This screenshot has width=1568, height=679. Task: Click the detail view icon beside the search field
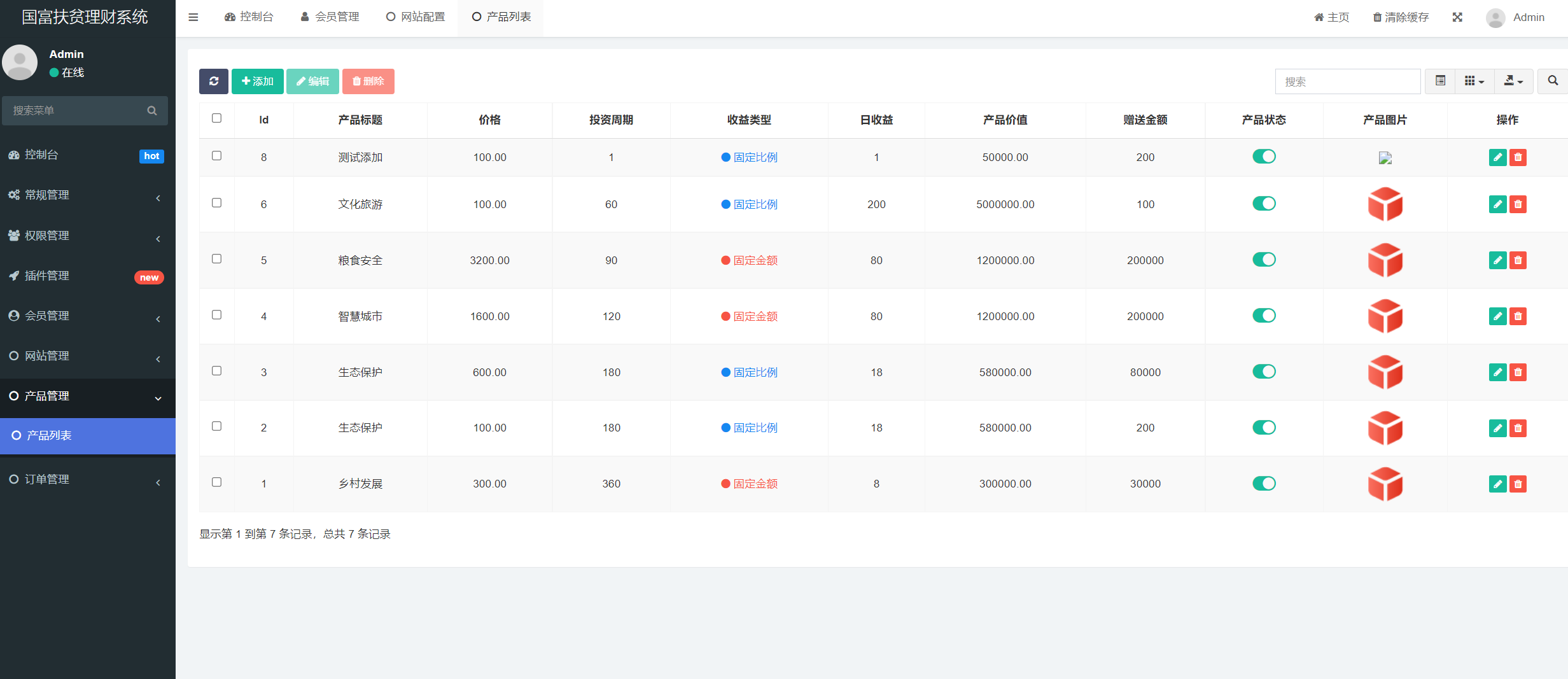pyautogui.click(x=1439, y=81)
